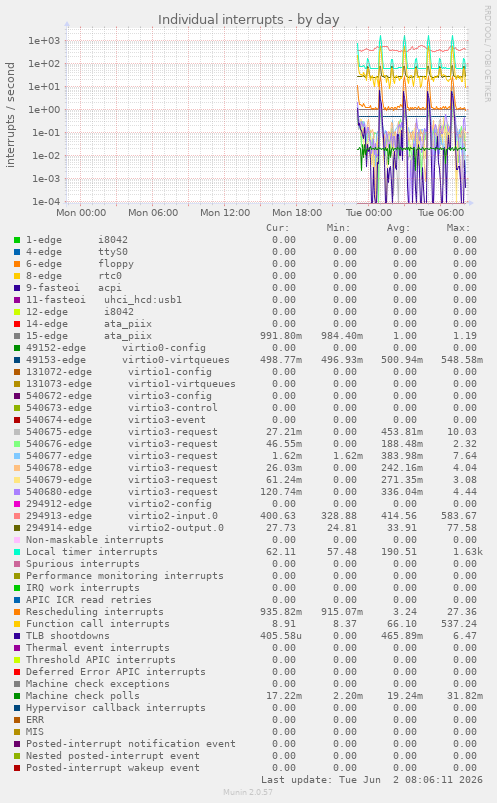This screenshot has height=803, width=497.
Task: Click the swatch for 540680-edge virtio3-request
Action: tap(17, 492)
